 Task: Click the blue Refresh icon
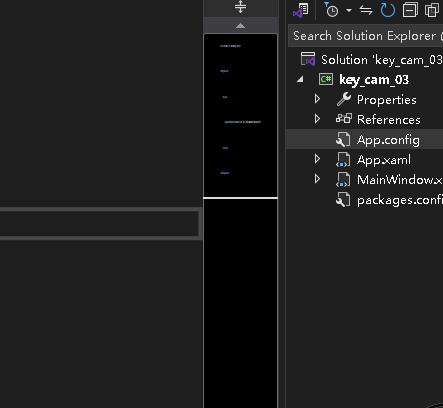(388, 10)
